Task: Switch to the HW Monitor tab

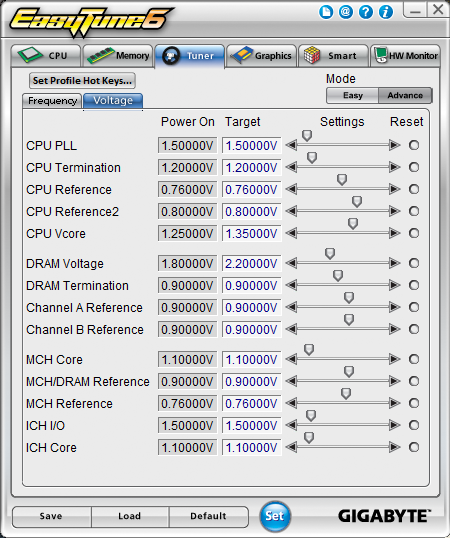Action: click(x=405, y=56)
